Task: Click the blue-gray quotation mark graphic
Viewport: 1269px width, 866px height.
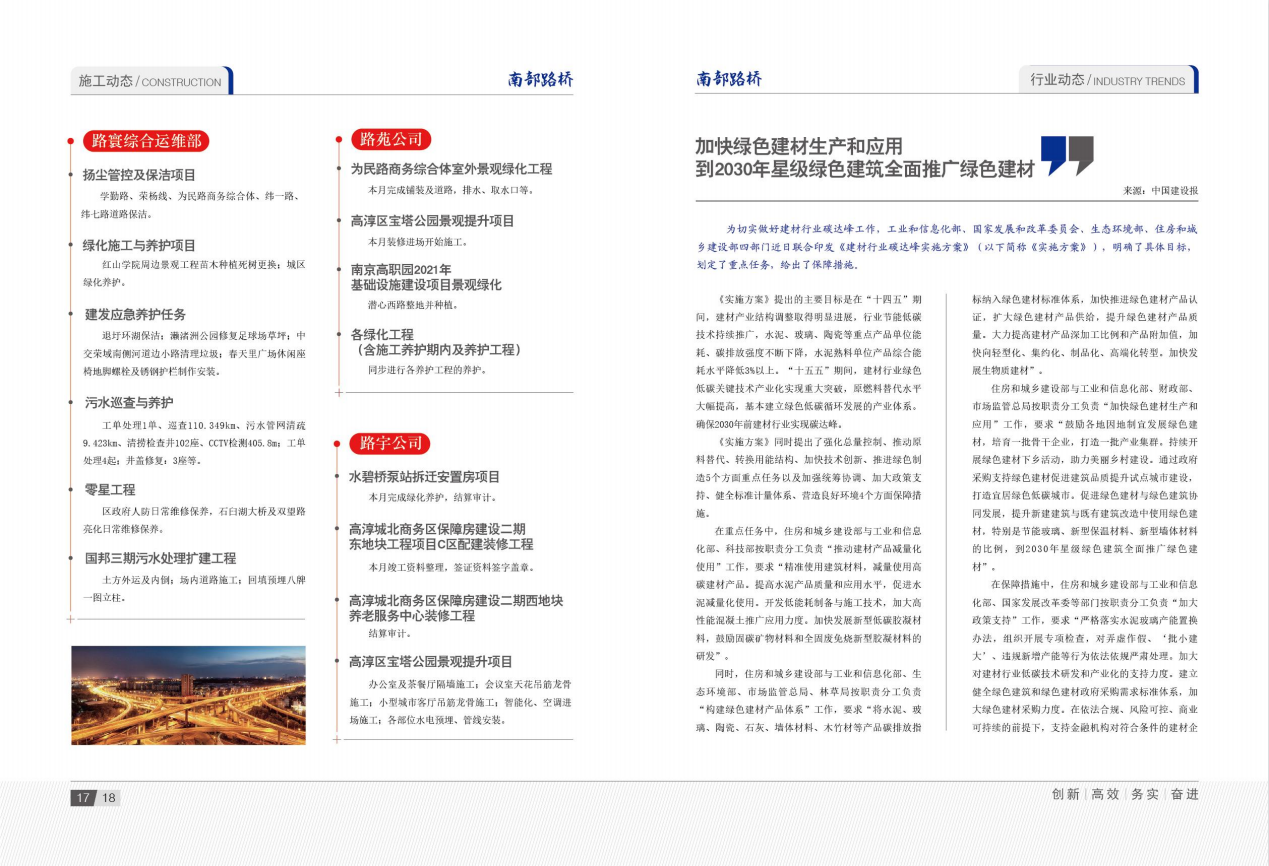Action: coord(1067,155)
